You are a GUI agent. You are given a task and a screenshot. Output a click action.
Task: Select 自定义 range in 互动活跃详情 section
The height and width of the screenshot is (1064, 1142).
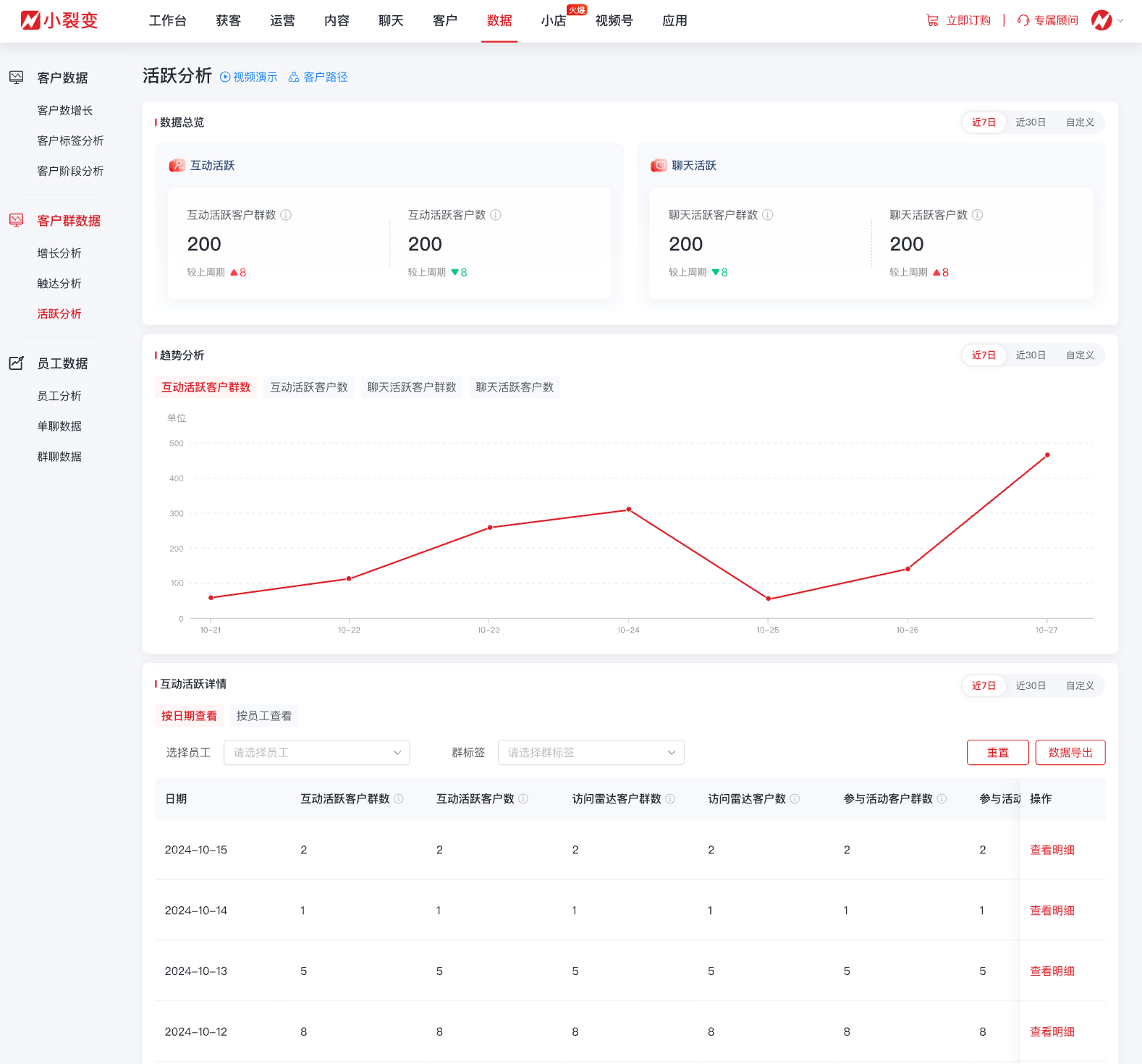(x=1080, y=685)
